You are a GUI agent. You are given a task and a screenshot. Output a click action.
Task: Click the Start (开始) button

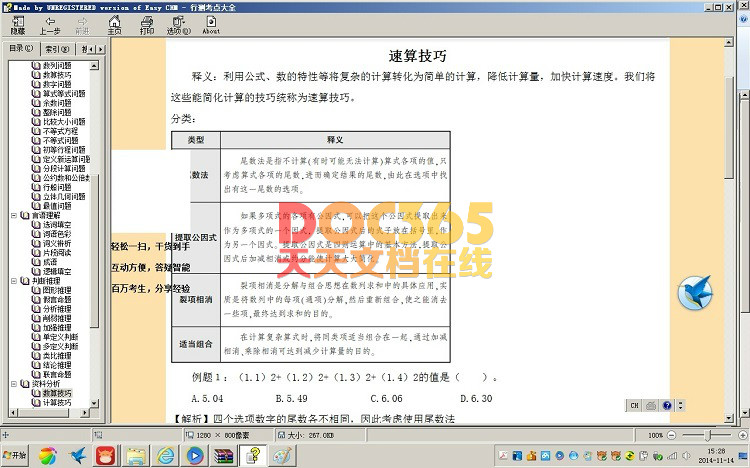(16, 455)
